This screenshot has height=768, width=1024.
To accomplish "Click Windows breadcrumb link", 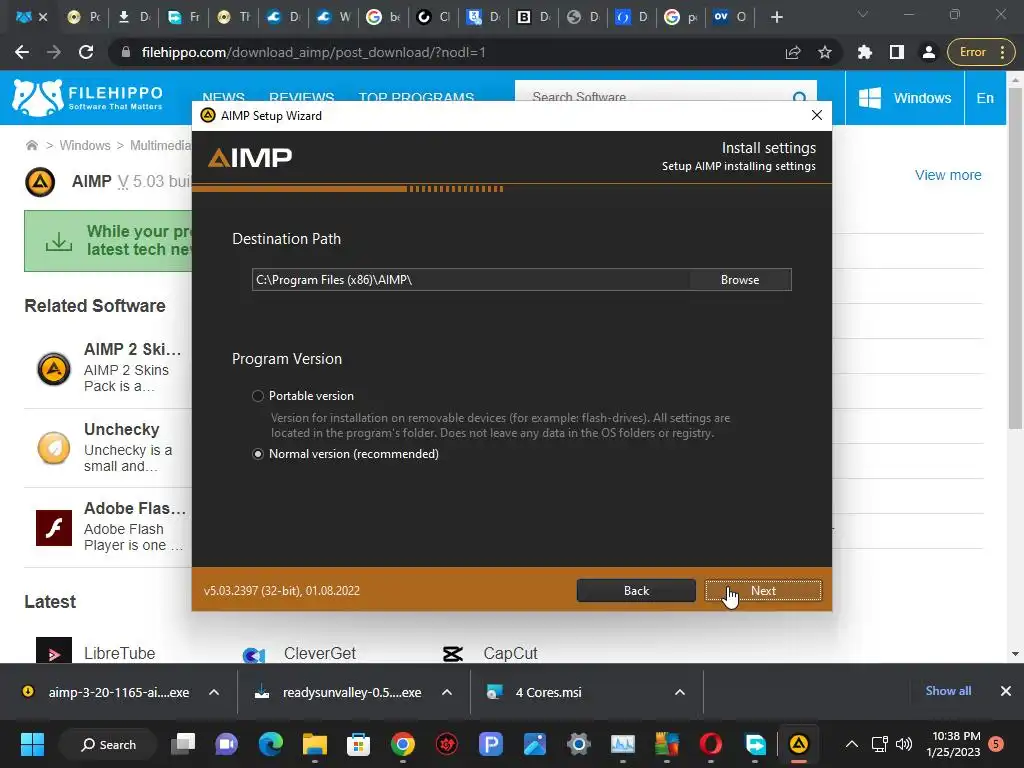I will [x=85, y=145].
